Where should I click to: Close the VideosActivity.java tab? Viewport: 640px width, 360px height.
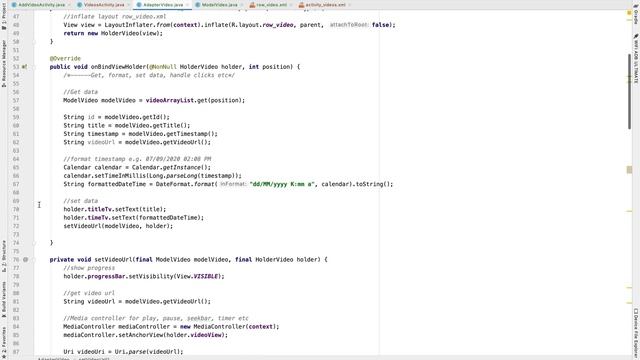[128, 5]
